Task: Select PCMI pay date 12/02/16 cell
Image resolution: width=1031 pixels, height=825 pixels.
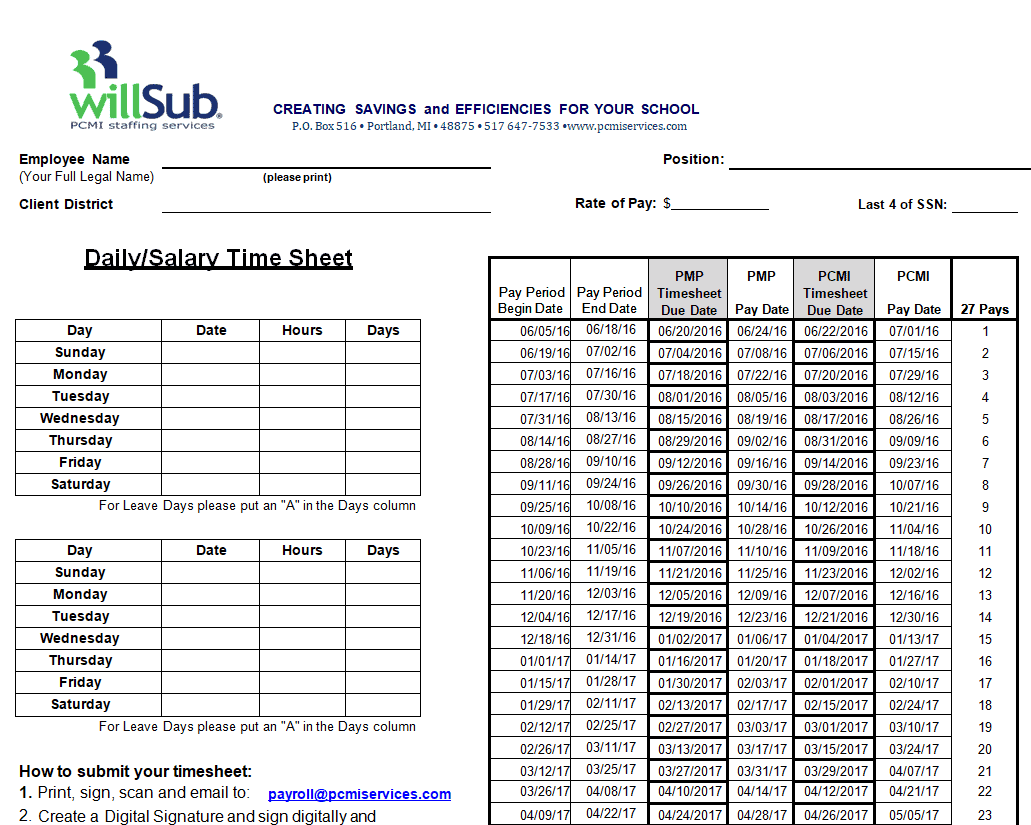Action: click(913, 574)
